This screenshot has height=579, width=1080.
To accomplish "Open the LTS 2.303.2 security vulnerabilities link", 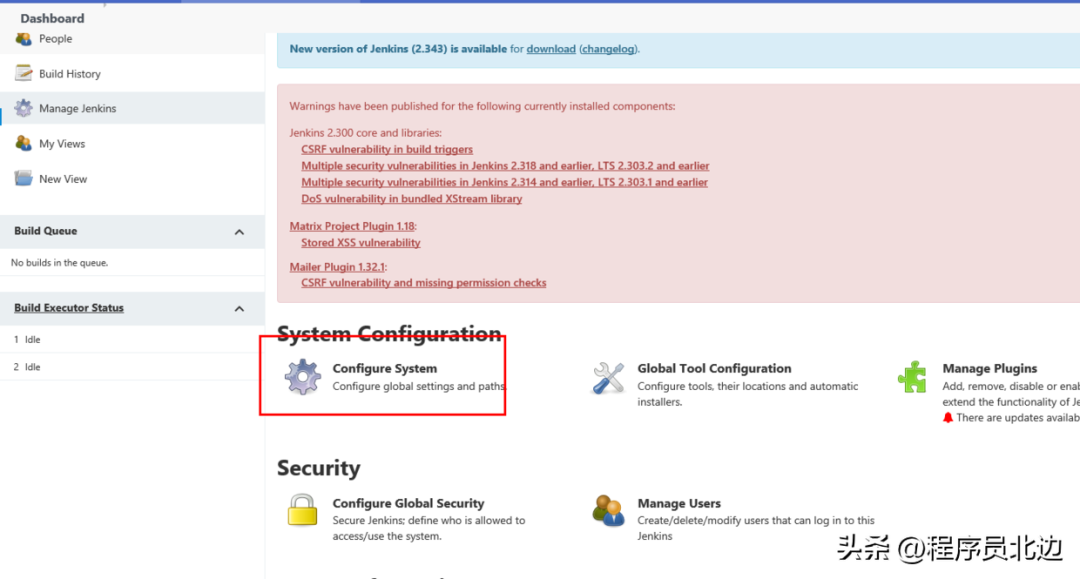I will click(x=505, y=166).
